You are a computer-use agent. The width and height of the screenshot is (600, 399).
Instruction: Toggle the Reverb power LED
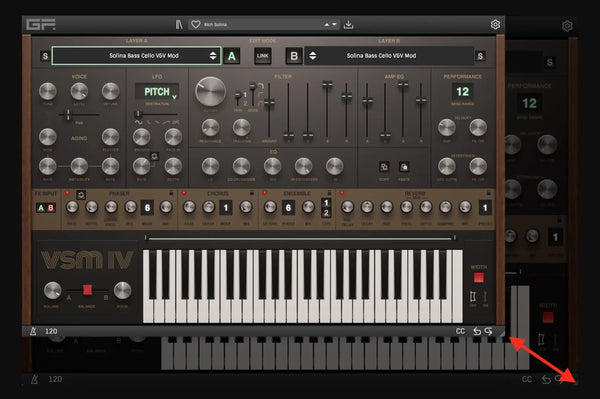pos(342,193)
